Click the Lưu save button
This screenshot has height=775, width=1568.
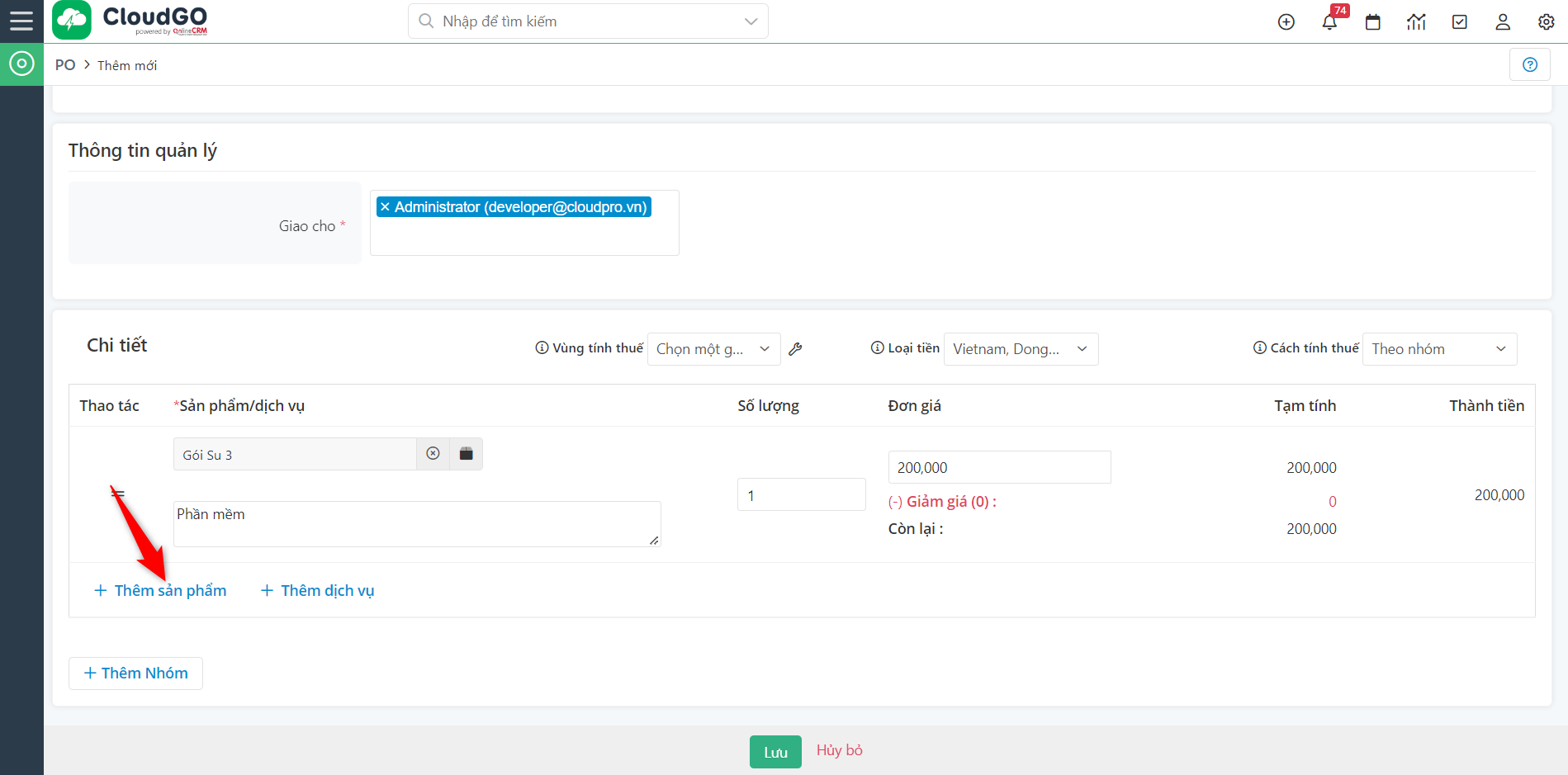pos(775,752)
